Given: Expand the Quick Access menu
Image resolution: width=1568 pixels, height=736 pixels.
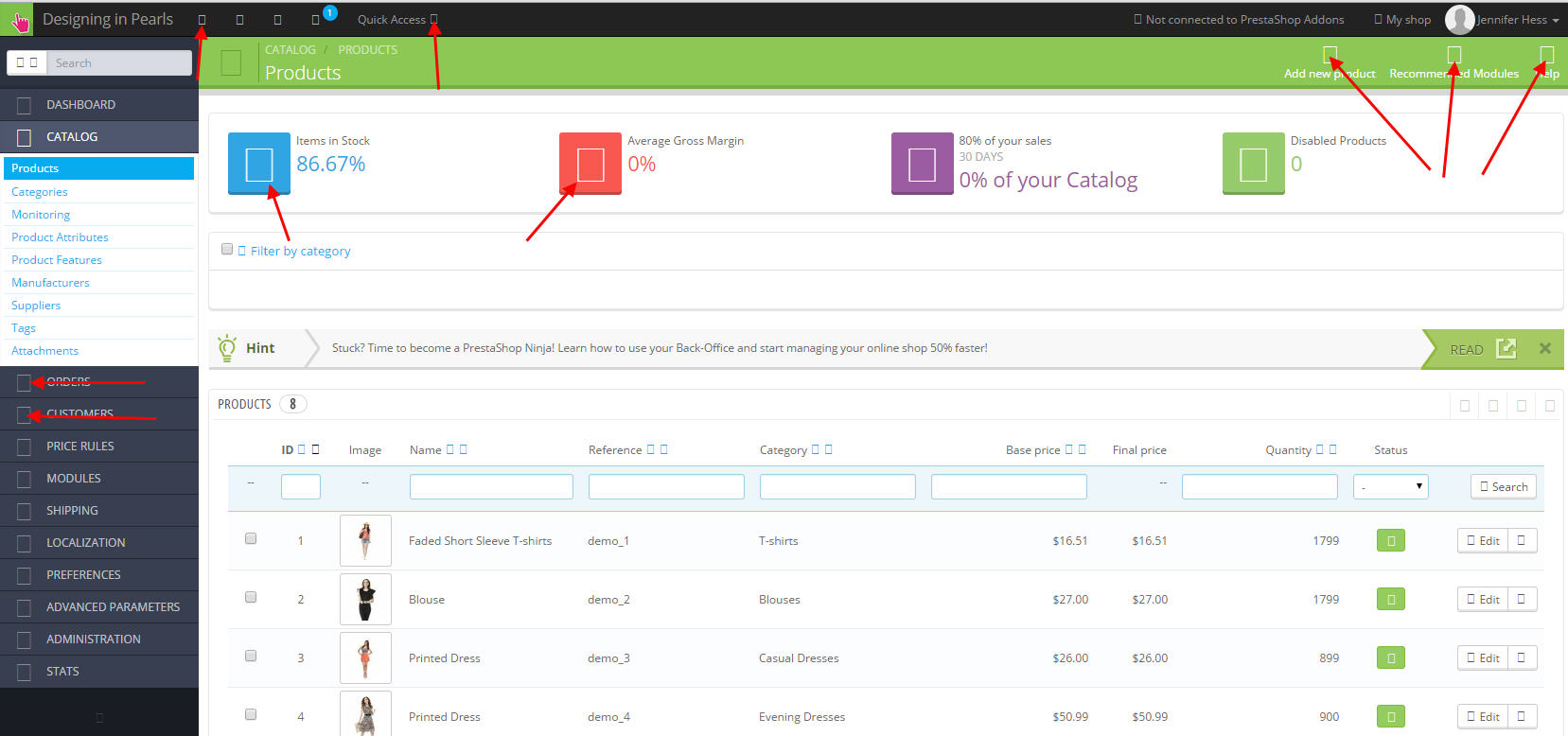Looking at the screenshot, I should tap(397, 19).
